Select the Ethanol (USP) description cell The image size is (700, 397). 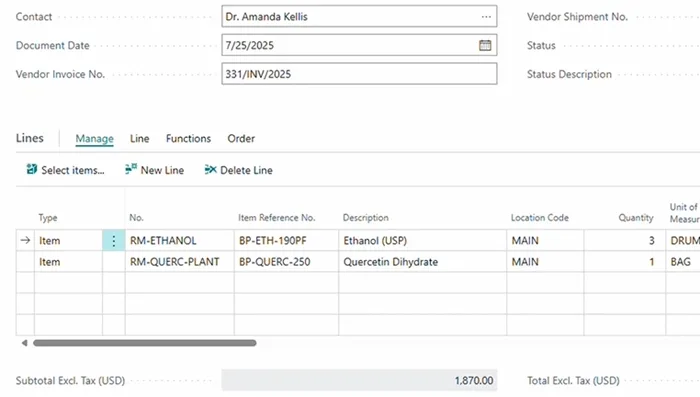coord(422,241)
